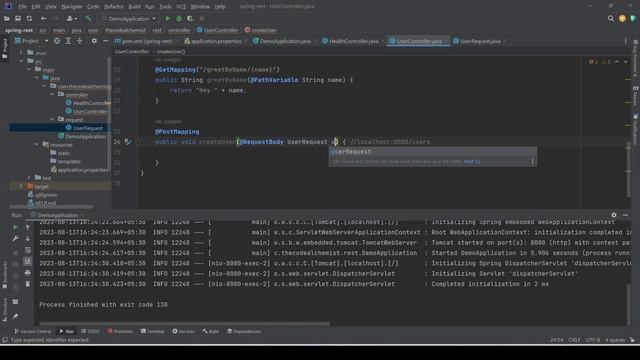Open Services tool window button
This screenshot has height=360, width=640.
point(183,331)
